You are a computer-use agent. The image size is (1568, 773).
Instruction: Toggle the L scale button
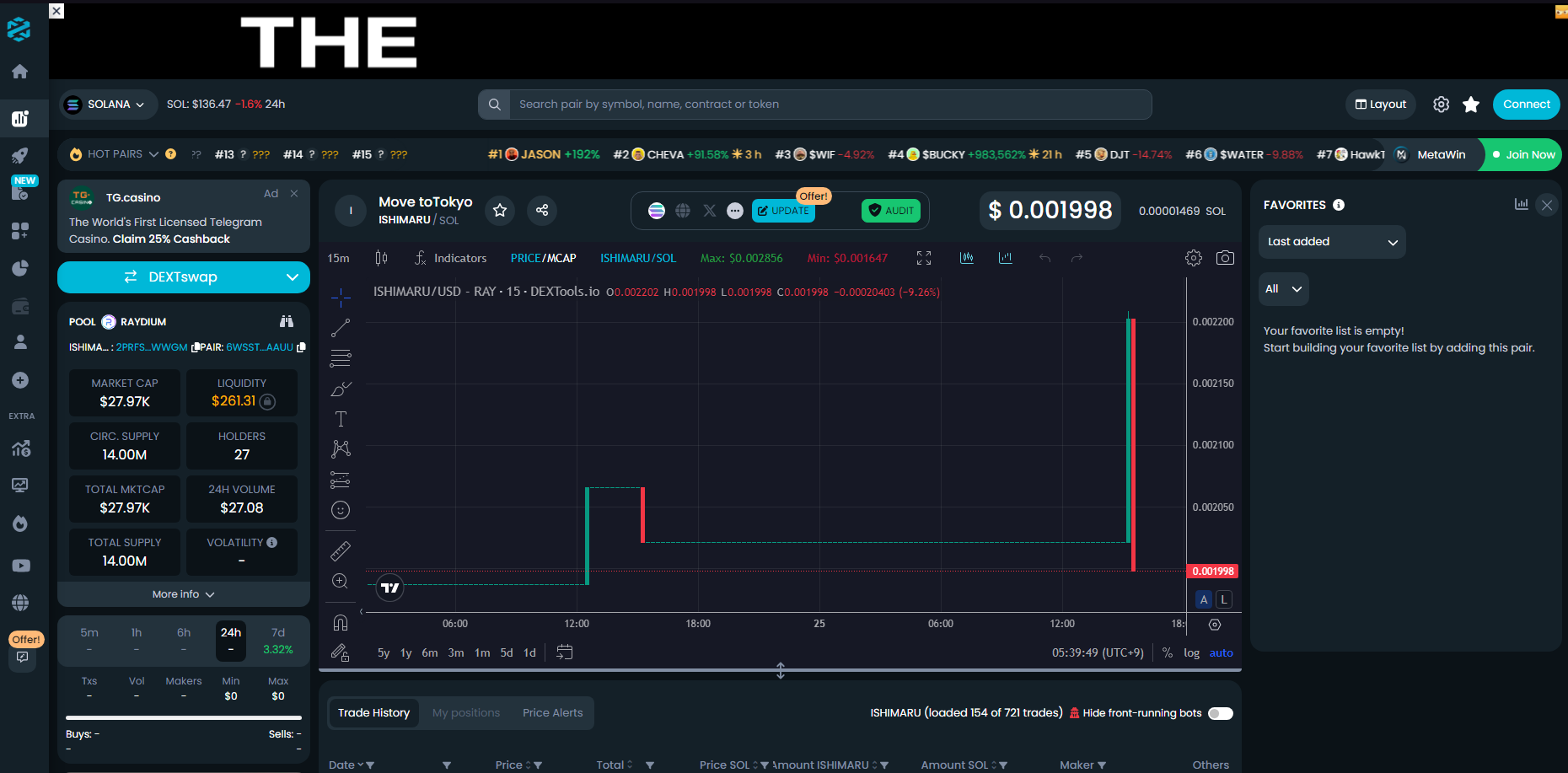tap(1224, 599)
